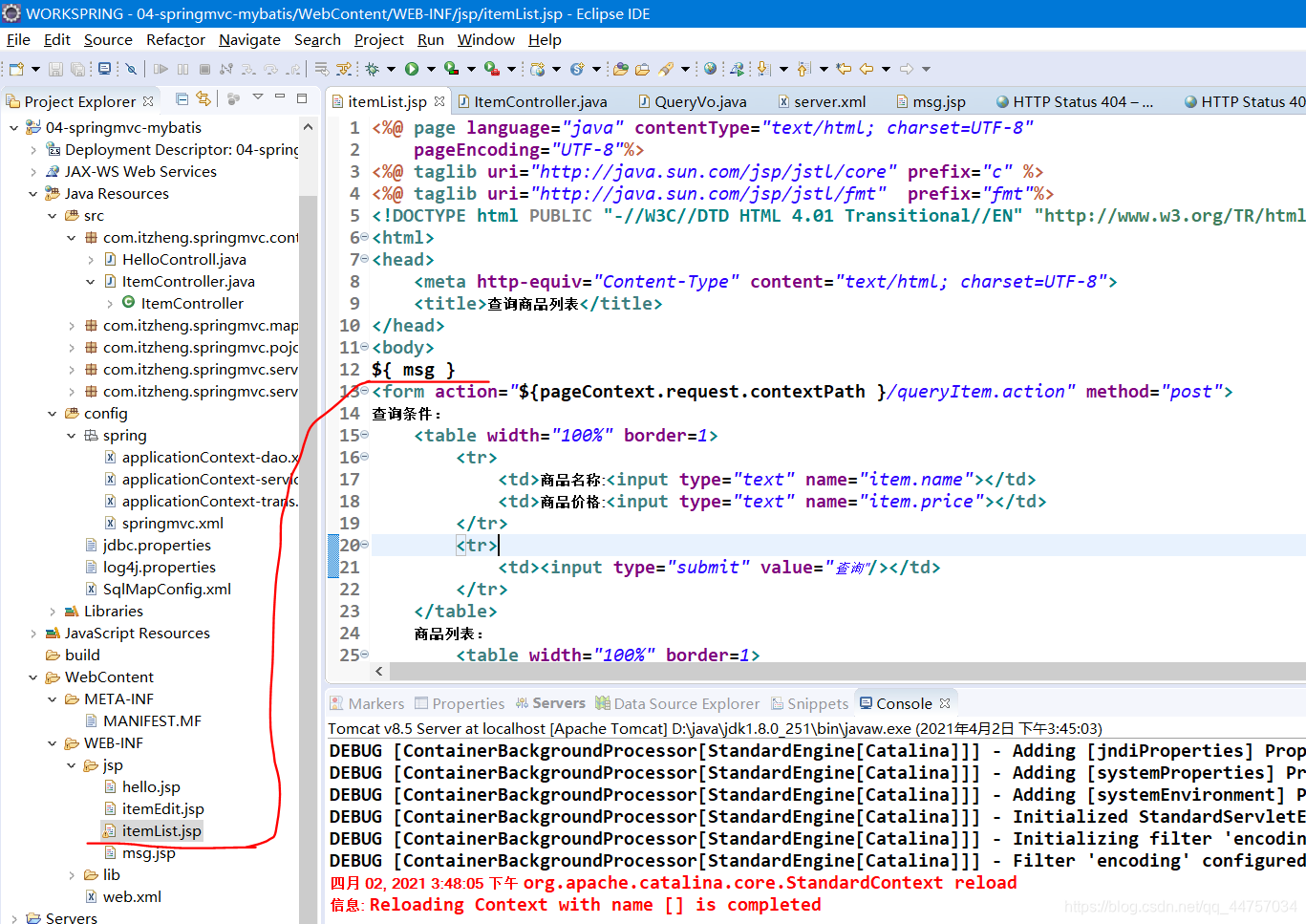Screen dimensions: 1306x924
Task: Click the Search flashlight toolbar icon
Action: [667, 69]
